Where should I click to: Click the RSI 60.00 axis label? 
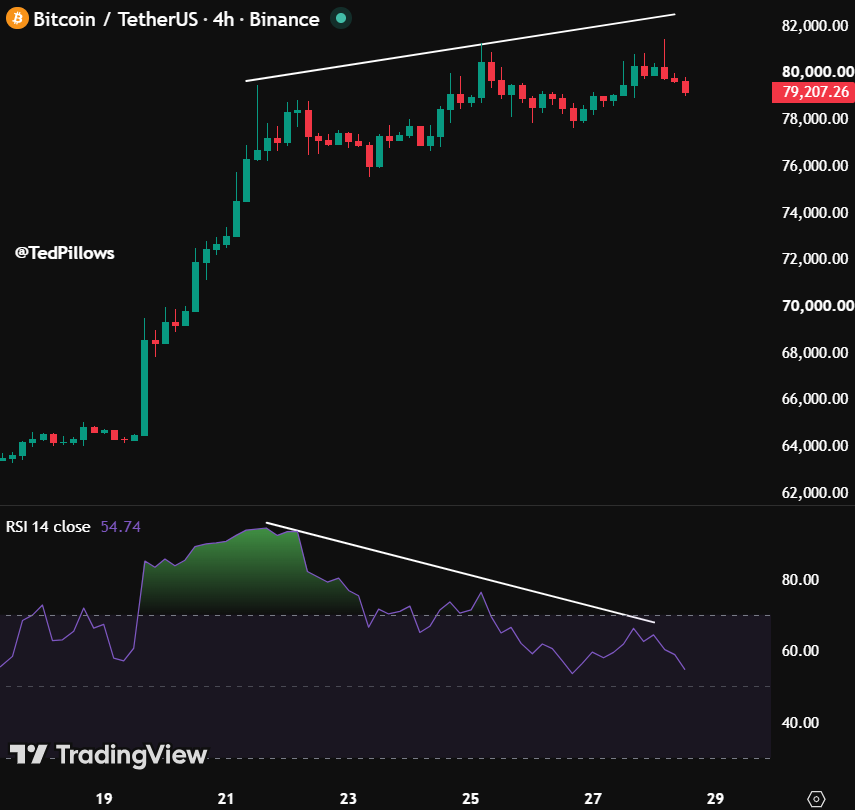coord(800,651)
